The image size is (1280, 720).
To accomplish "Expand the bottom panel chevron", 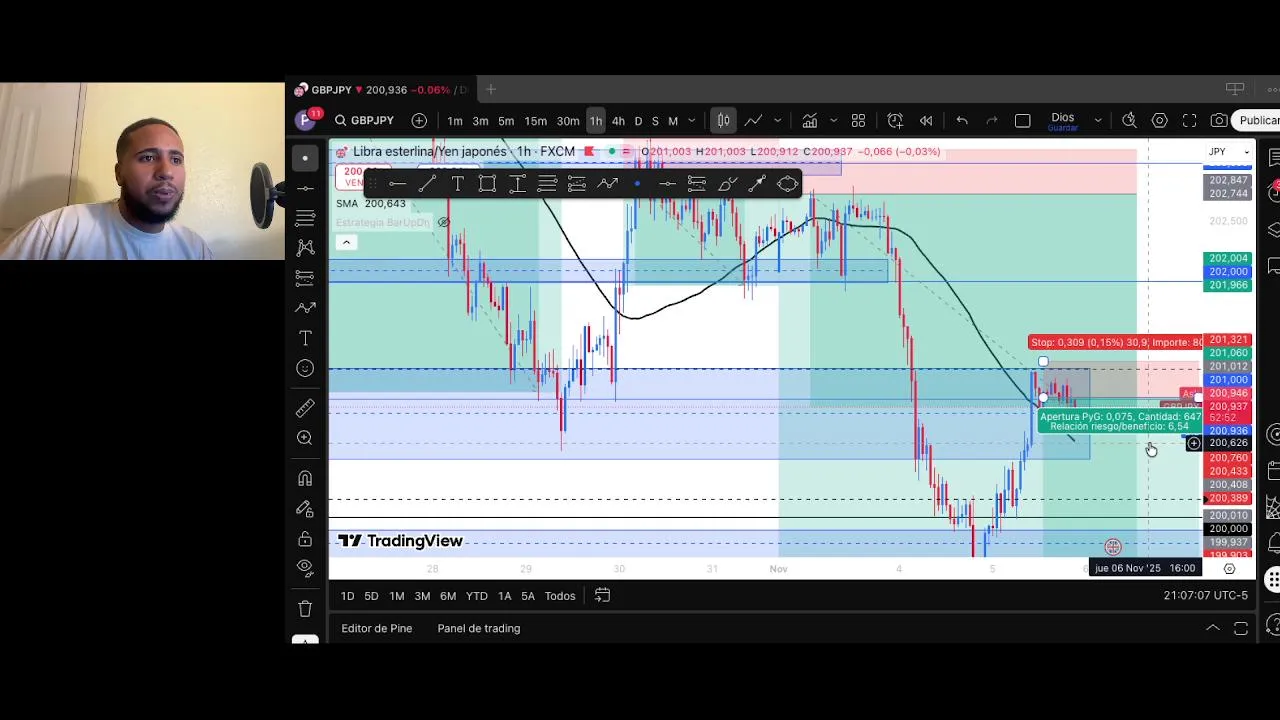I will tap(1212, 628).
